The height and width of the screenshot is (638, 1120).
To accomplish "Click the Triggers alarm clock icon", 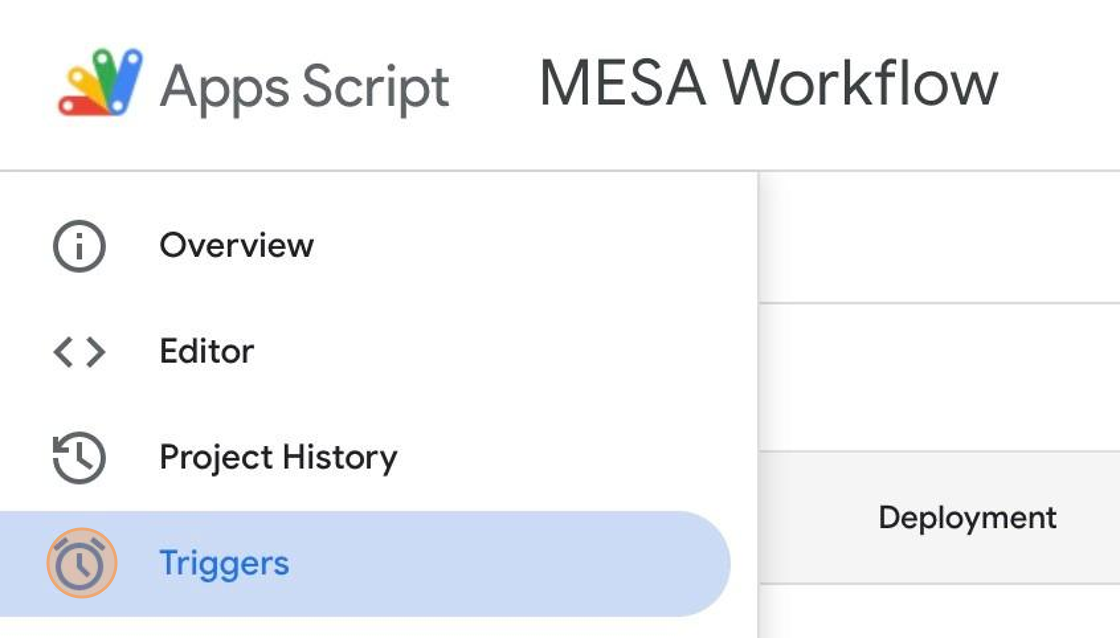I will point(81,564).
